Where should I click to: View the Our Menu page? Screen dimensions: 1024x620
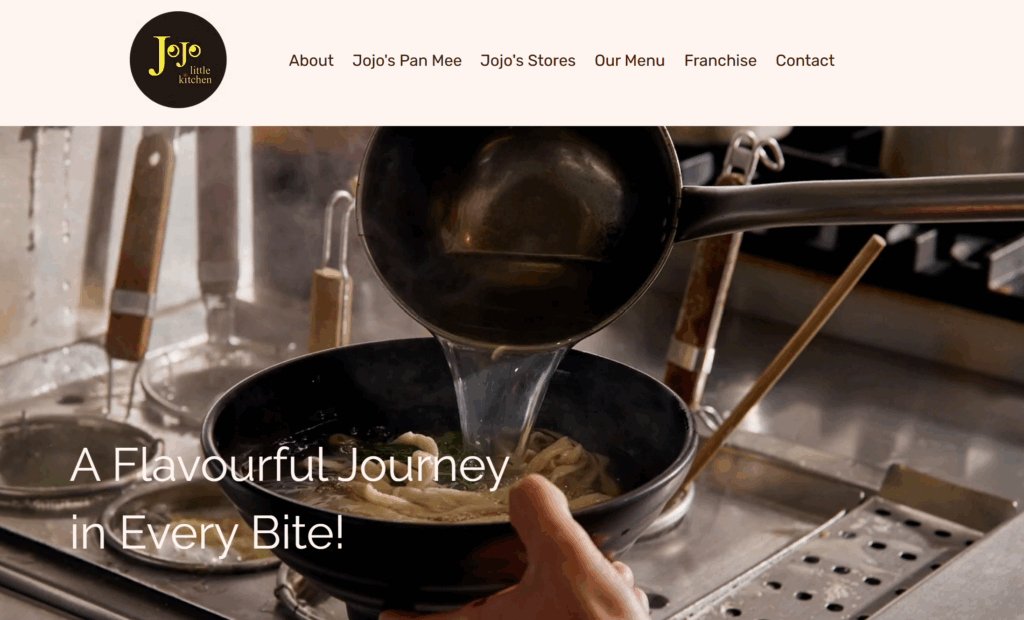tap(630, 61)
